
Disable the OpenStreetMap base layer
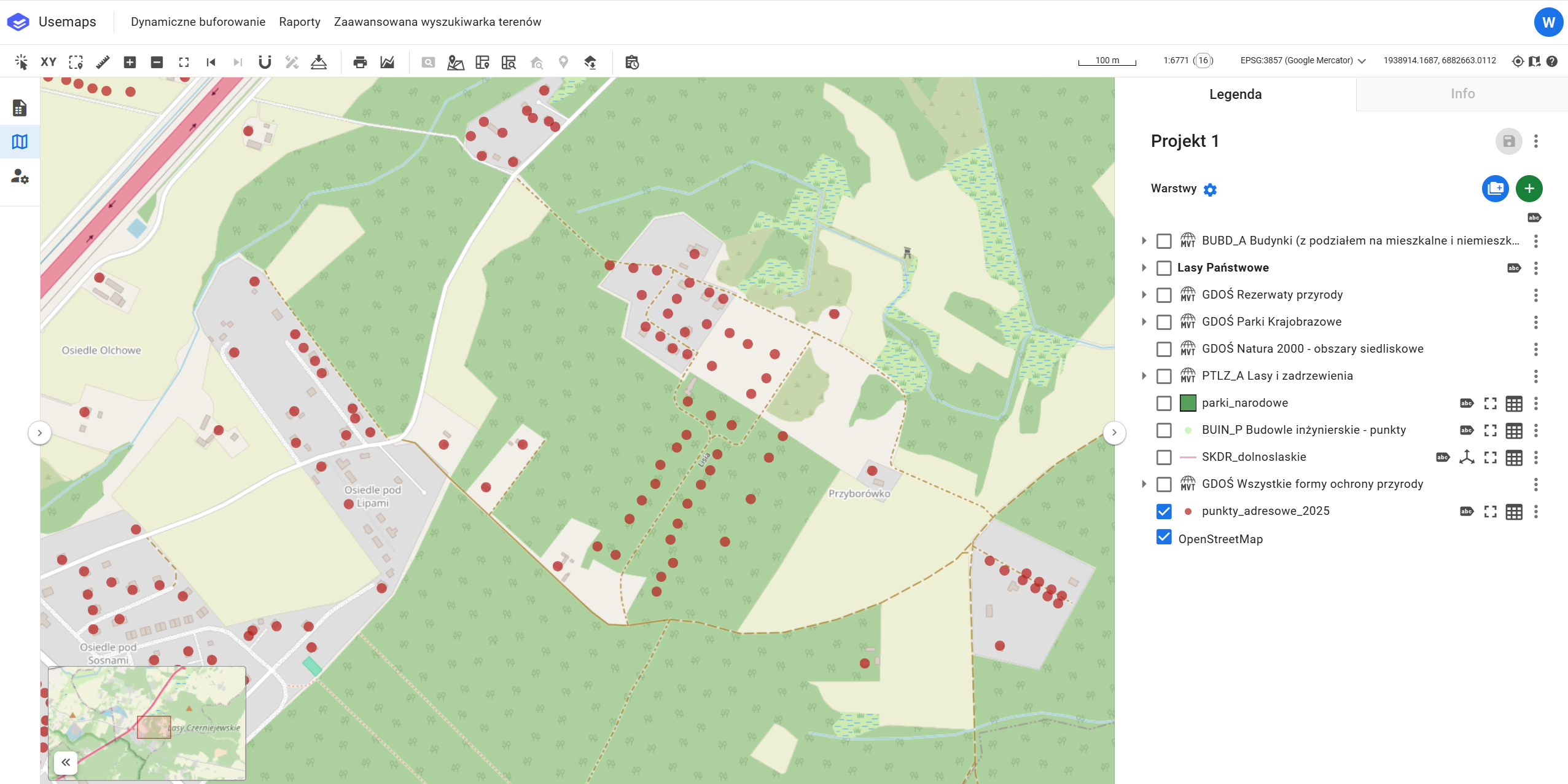(x=1163, y=538)
